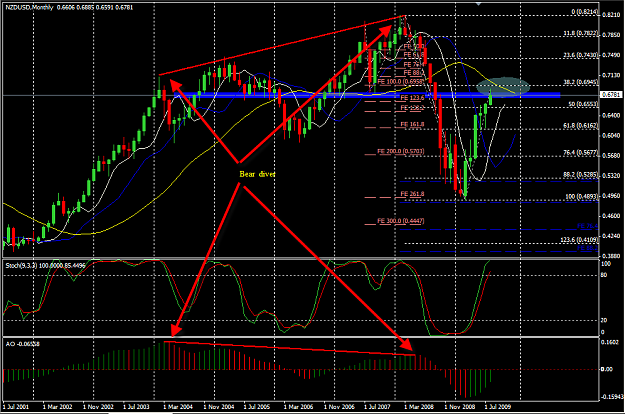The image size is (625, 414).
Task: Click the date label 1 Jul 2009
Action: click(x=498, y=407)
